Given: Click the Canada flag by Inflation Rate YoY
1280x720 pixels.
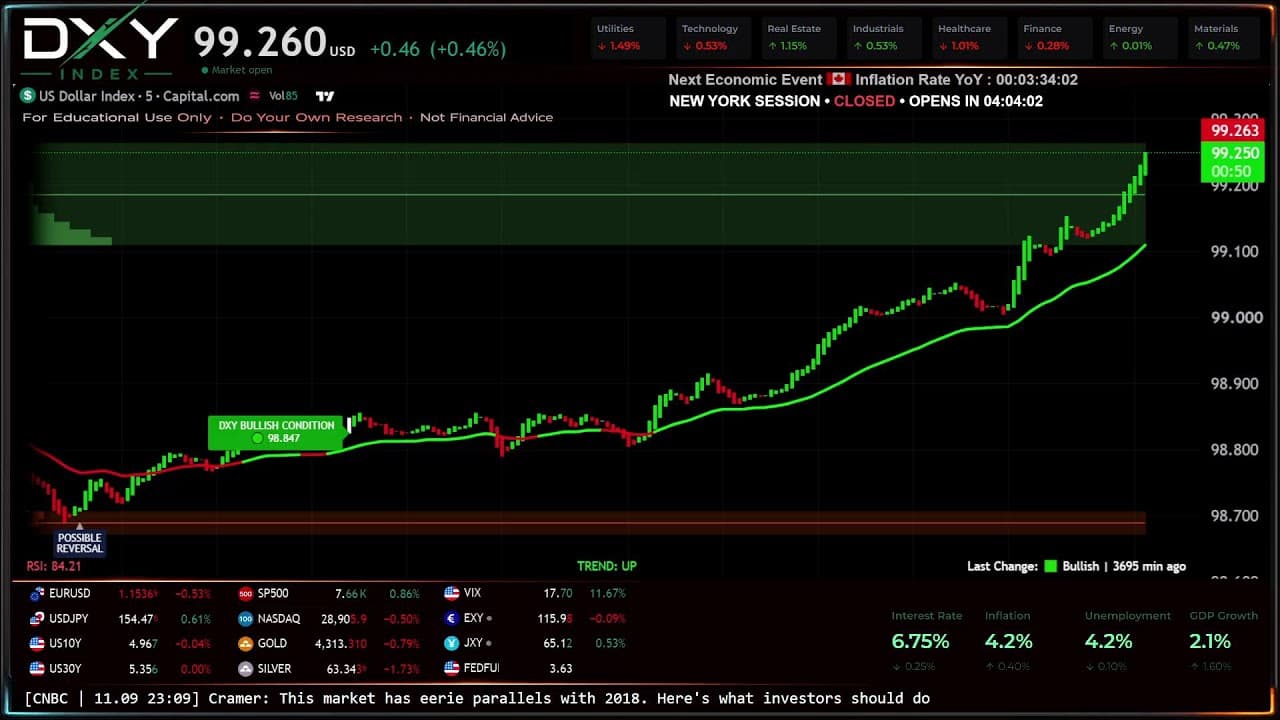Looking at the screenshot, I should [838, 79].
